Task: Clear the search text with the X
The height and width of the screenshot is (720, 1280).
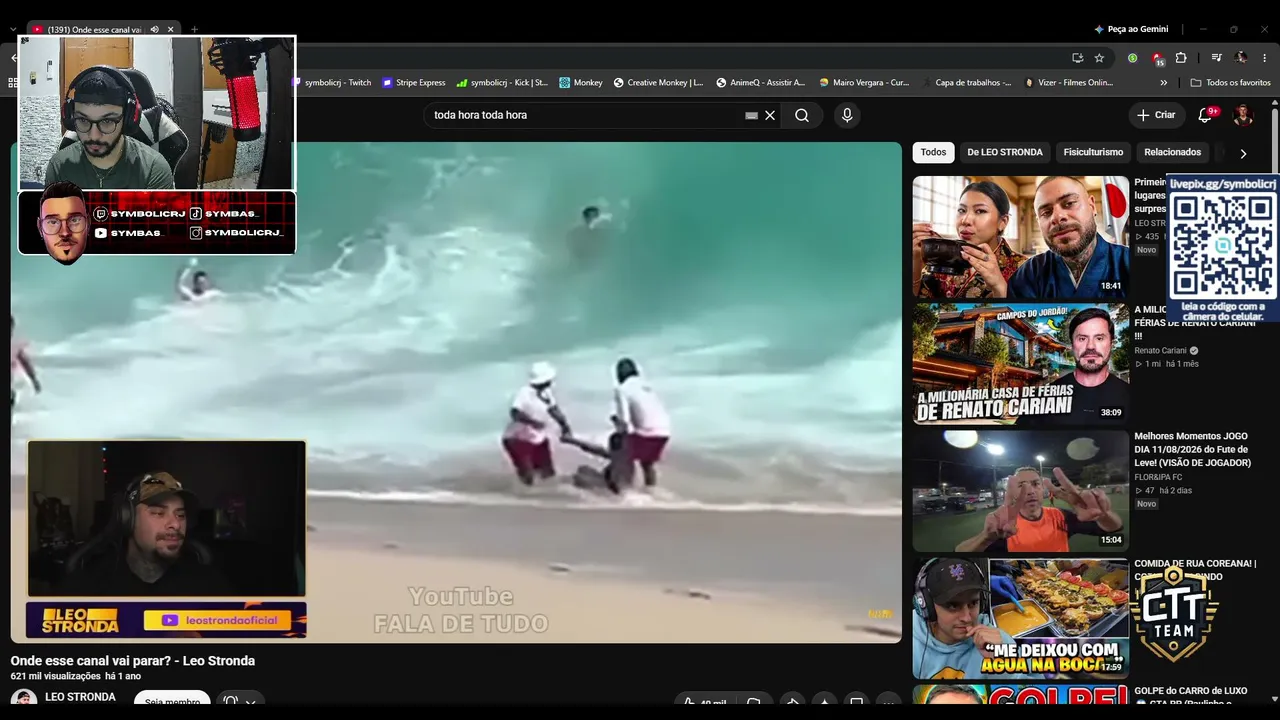Action: tap(770, 115)
